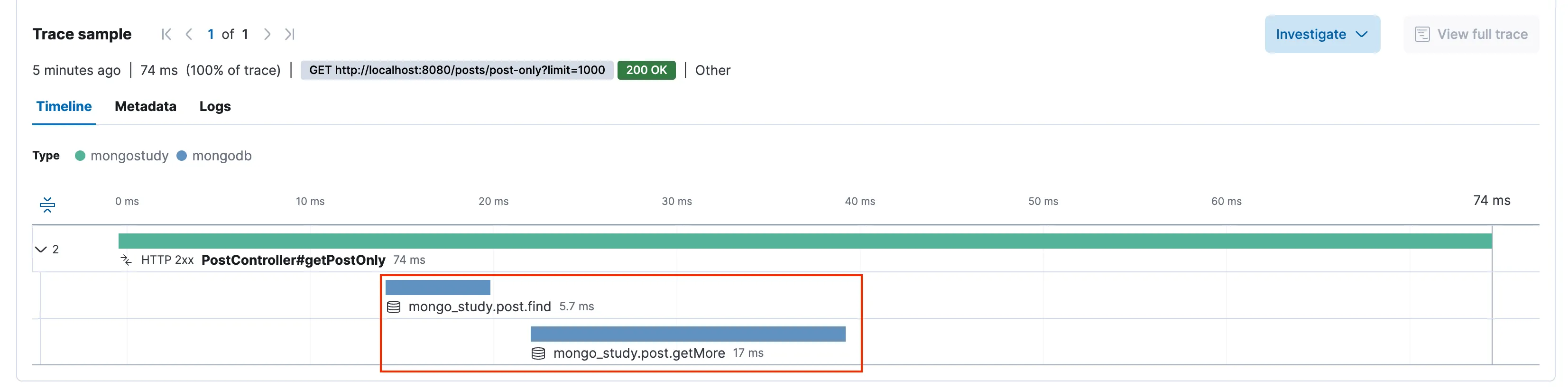The image size is (1568, 390).
Task: Click the blue mongo_study.post.getMore span bar
Action: [x=688, y=334]
